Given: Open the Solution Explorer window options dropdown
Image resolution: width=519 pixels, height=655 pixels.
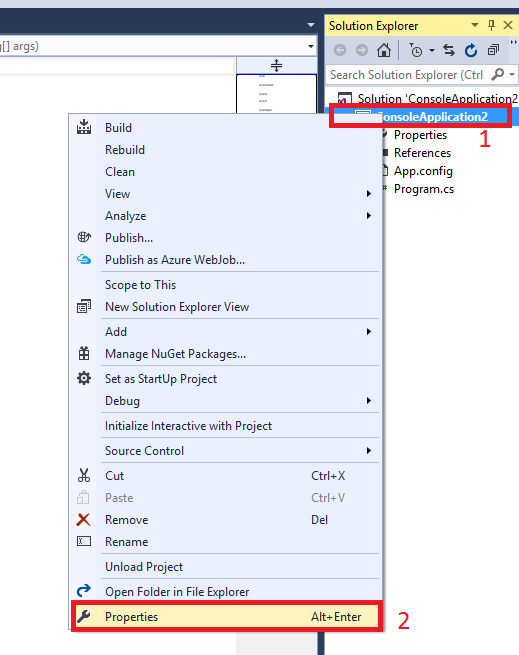Looking at the screenshot, I should pos(475,25).
